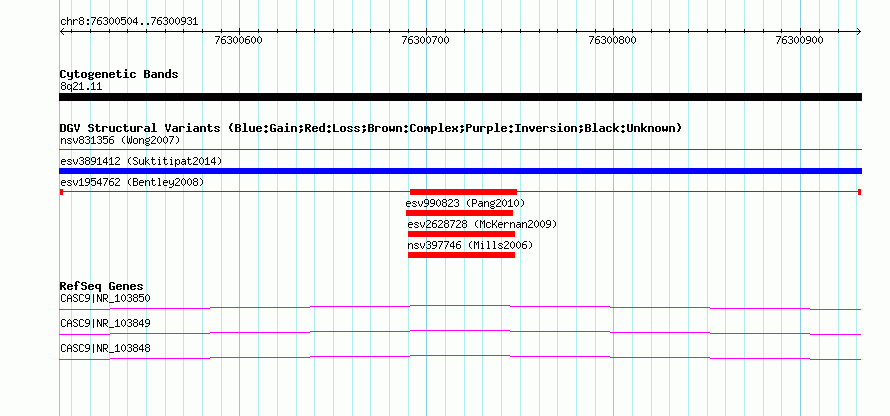
Task: Select the magenta line under CASC9|NR_103849
Action: pyautogui.click(x=460, y=333)
